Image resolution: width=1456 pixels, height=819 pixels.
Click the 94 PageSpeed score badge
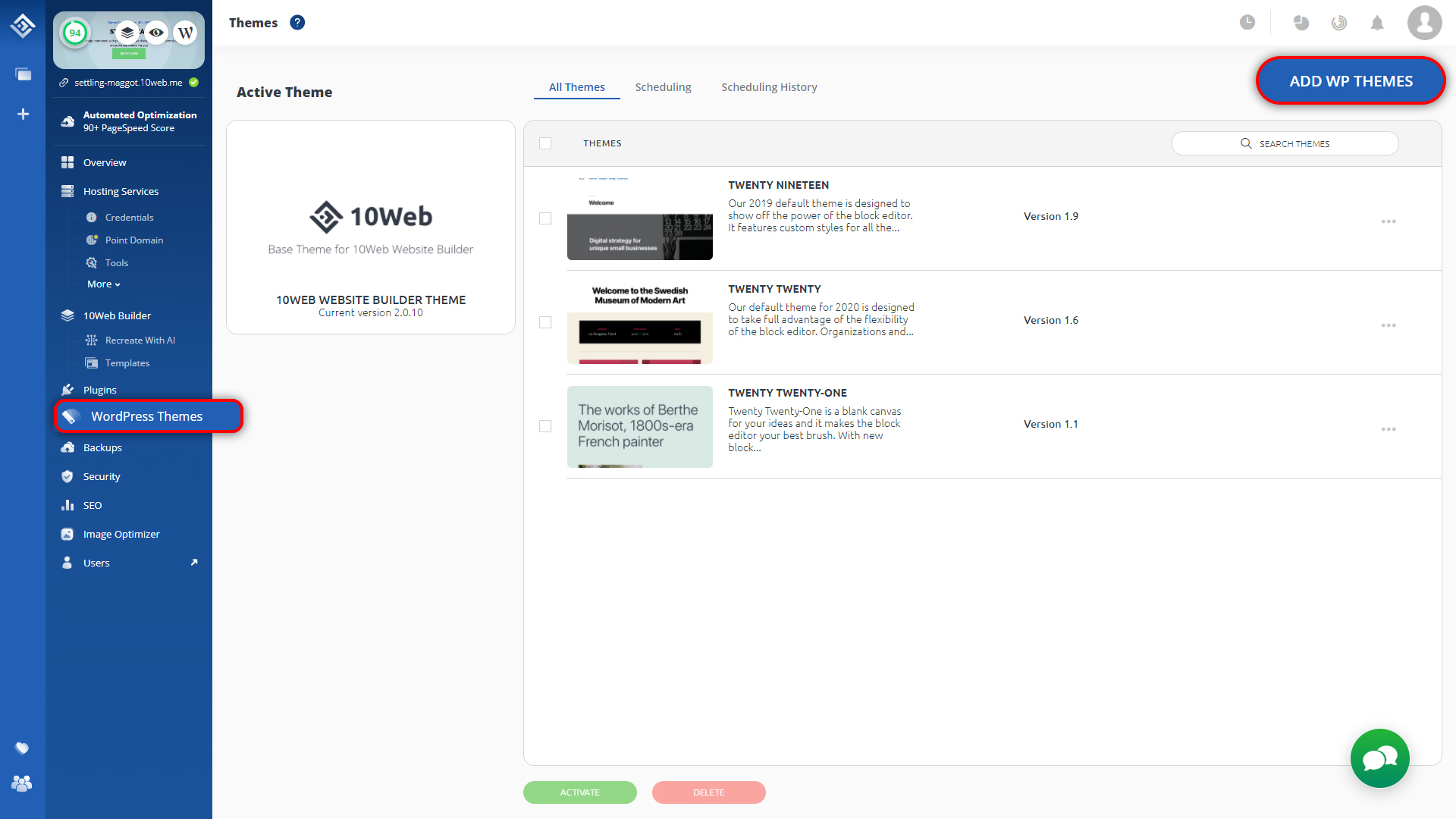75,33
